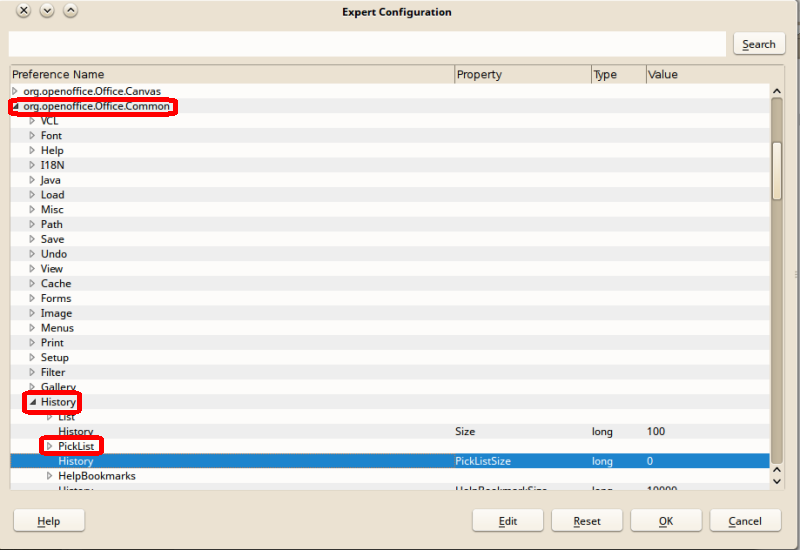This screenshot has height=550, width=800.
Task: Expand the View tree node
Action: point(32,269)
